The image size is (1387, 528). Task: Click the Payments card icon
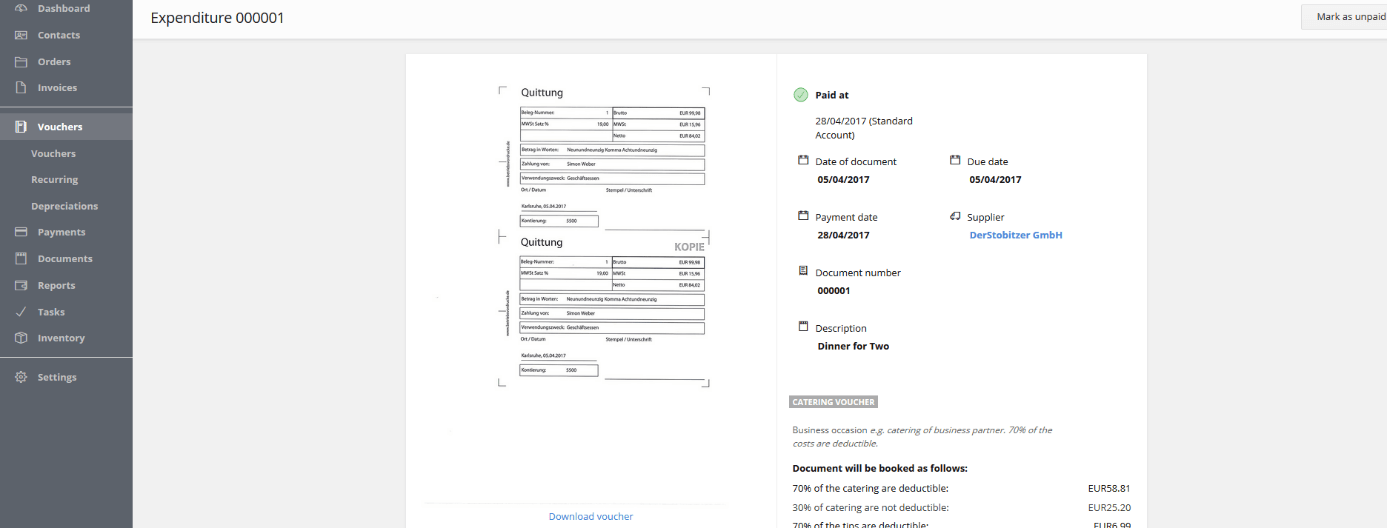21,232
